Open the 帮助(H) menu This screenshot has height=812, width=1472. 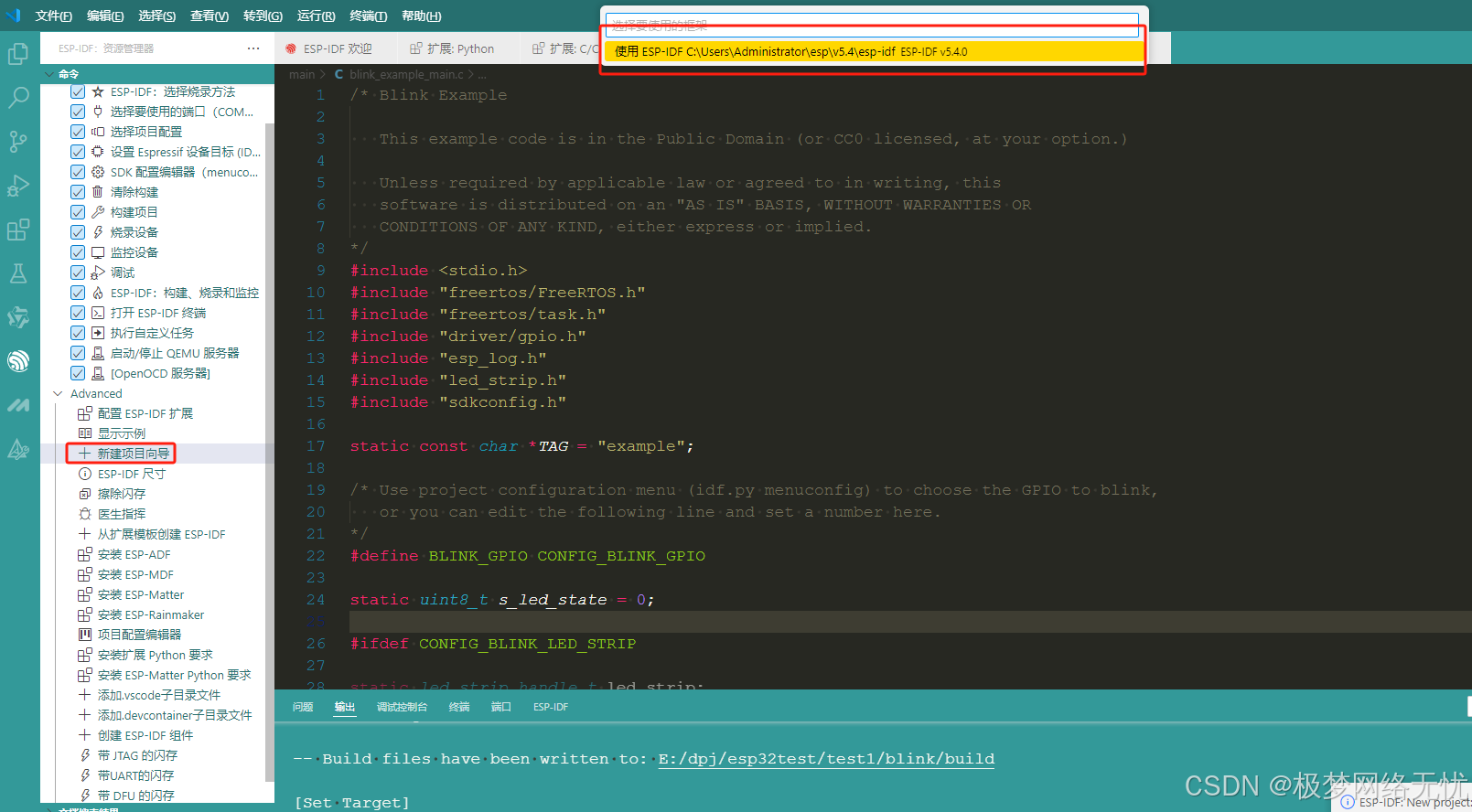point(421,16)
